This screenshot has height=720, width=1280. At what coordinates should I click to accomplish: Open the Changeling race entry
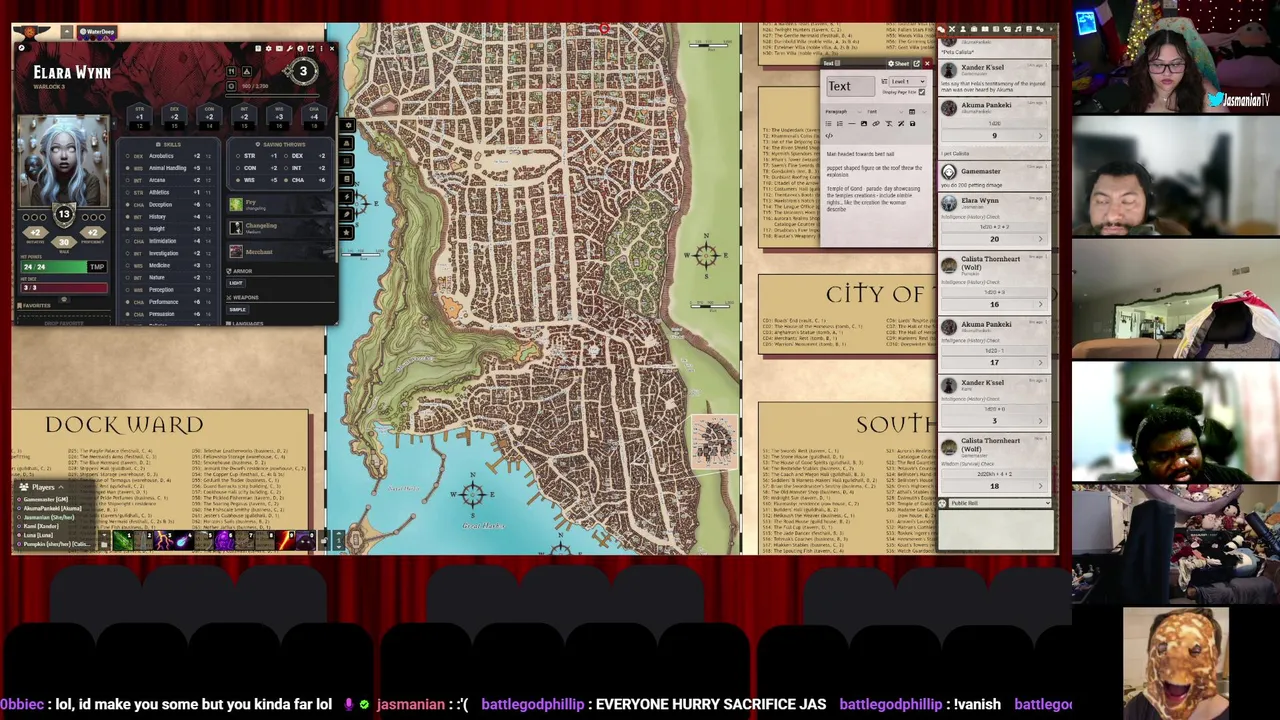pyautogui.click(x=280, y=228)
